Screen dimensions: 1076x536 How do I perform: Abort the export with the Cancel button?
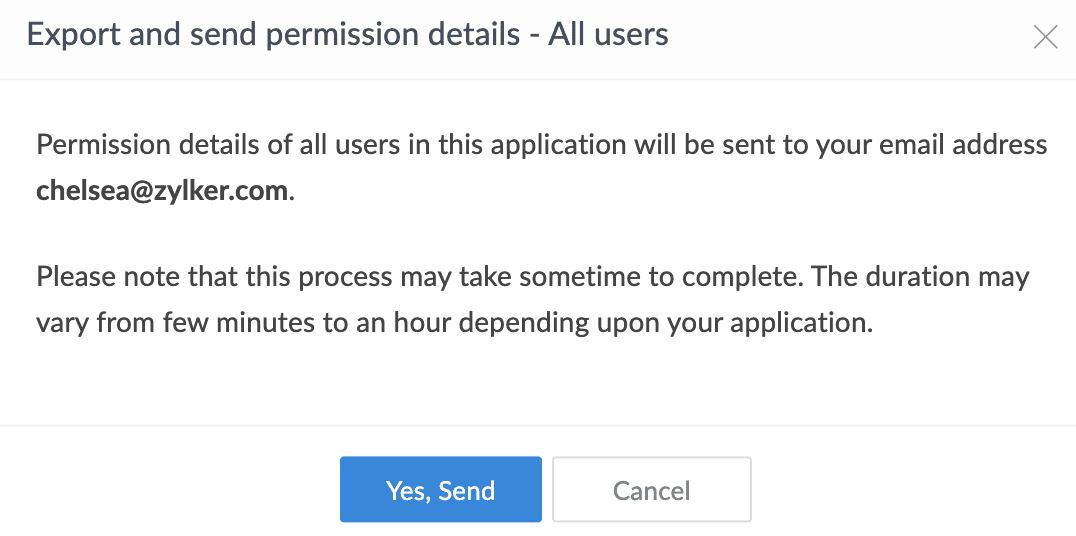click(x=651, y=490)
